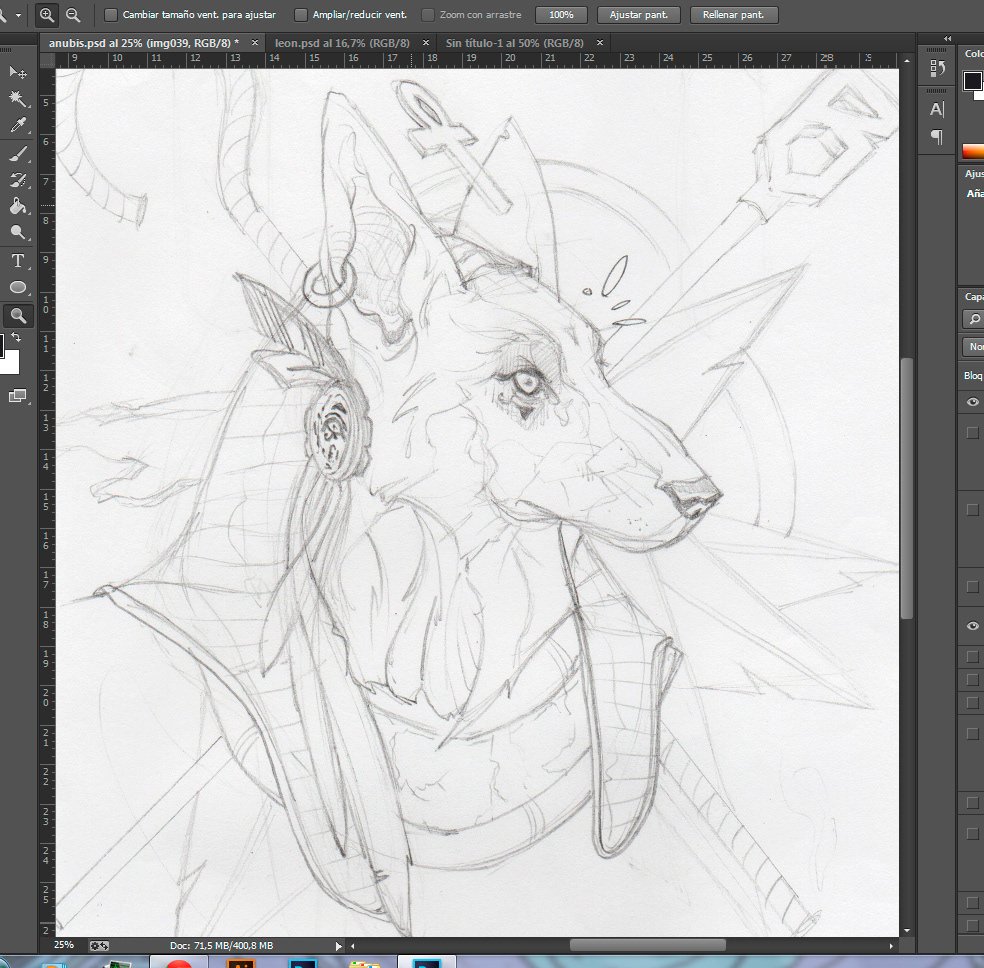984x968 pixels.
Task: Open the status bar info arrow menu
Action: [338, 945]
